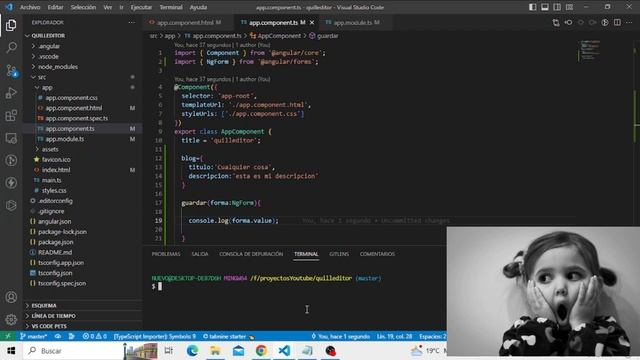Open the Search view in activity bar
This screenshot has height=360, width=640.
tap(11, 47)
